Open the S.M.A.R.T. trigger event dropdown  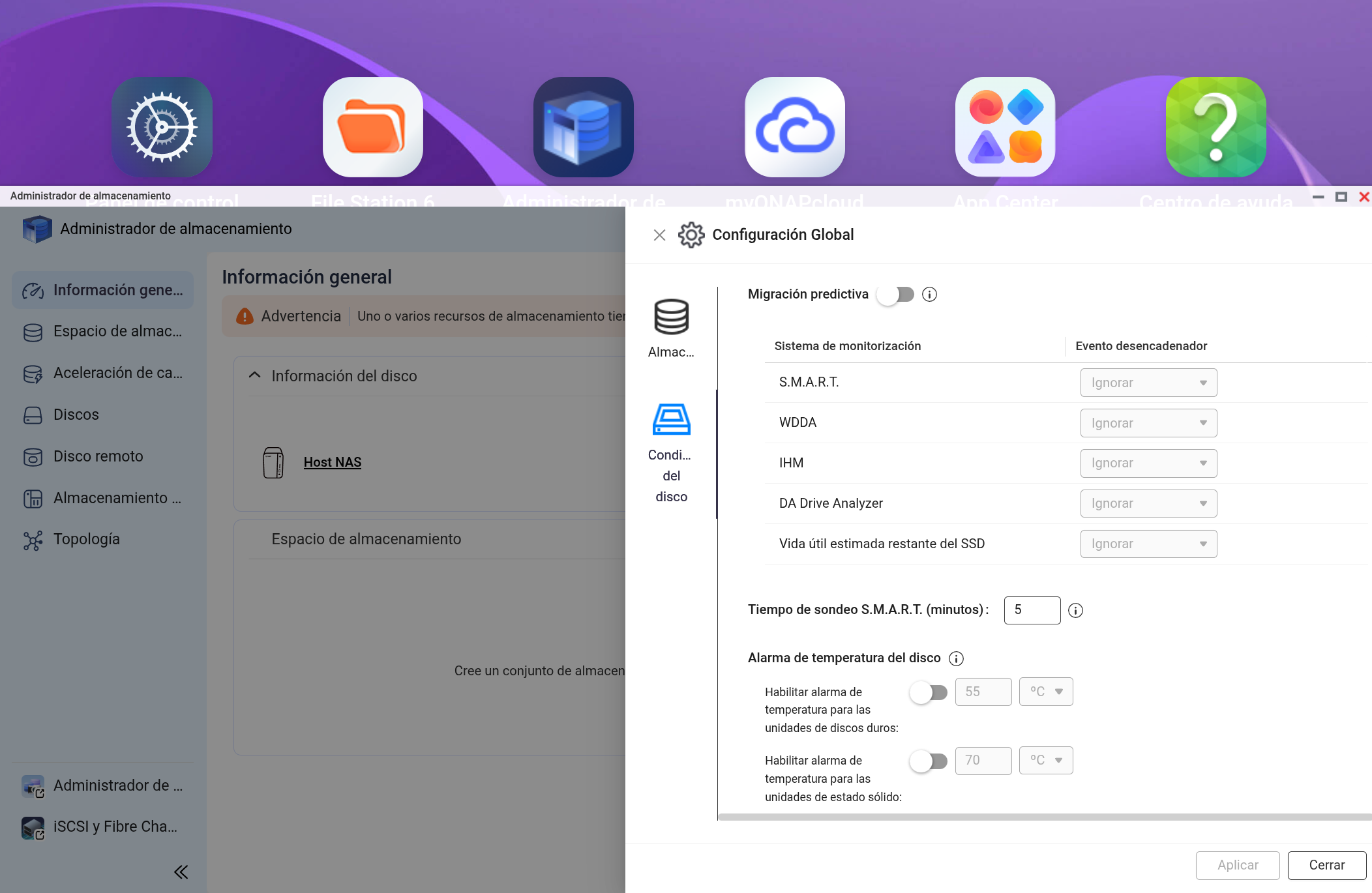coord(1148,383)
